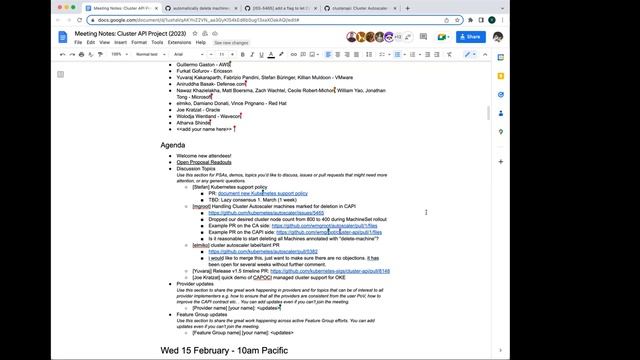The image size is (640, 360).
Task: Run spelling and grammar check icon
Action: pyautogui.click(x=91, y=54)
